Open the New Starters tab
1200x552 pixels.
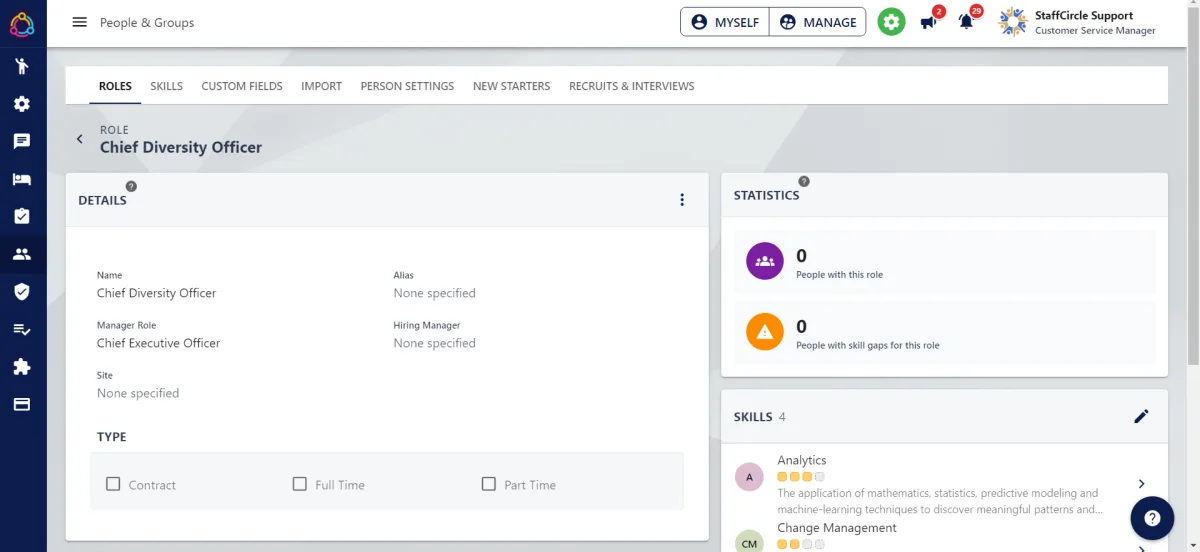click(511, 86)
